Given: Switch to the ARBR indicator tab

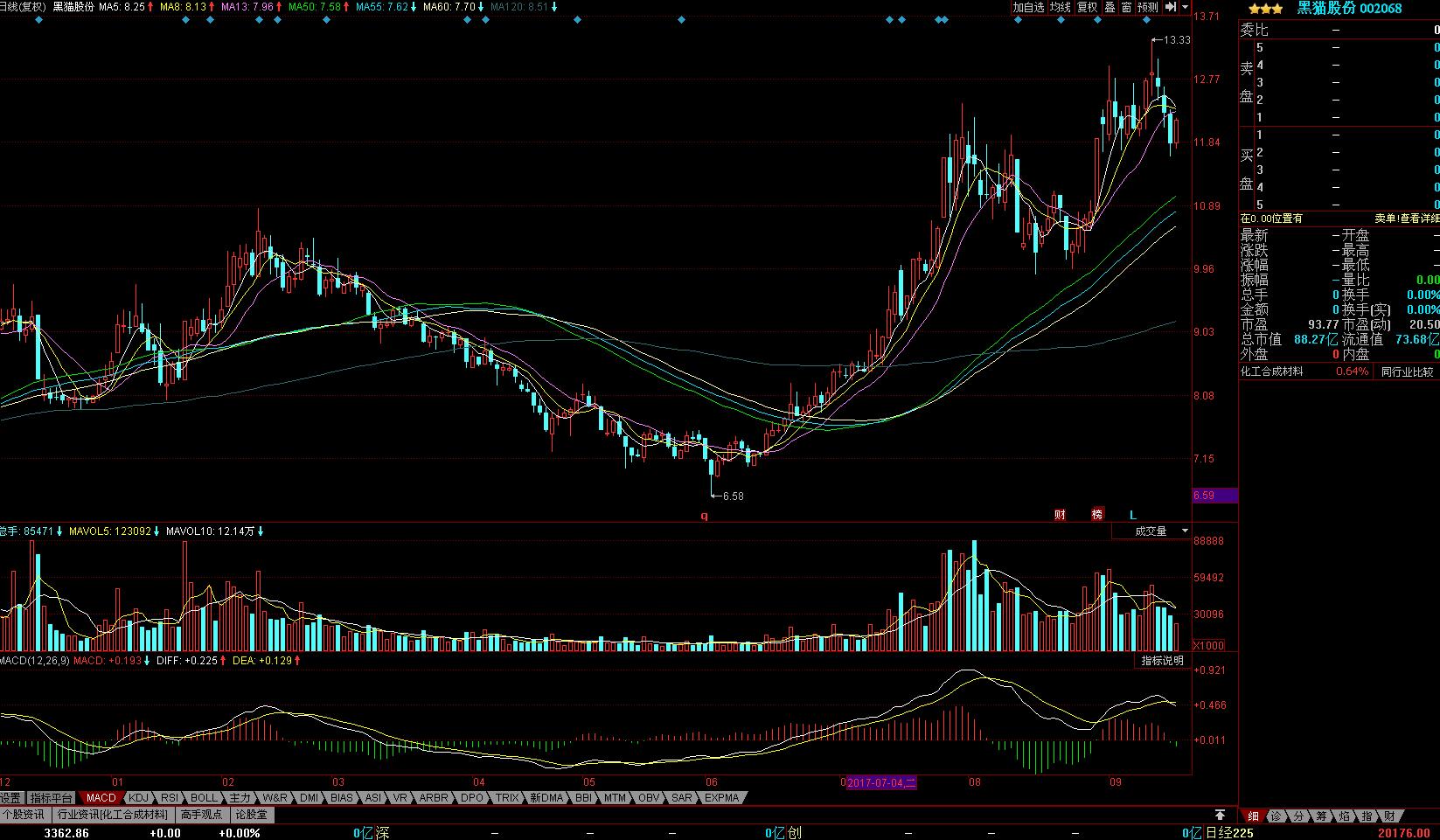Looking at the screenshot, I should point(434,798).
